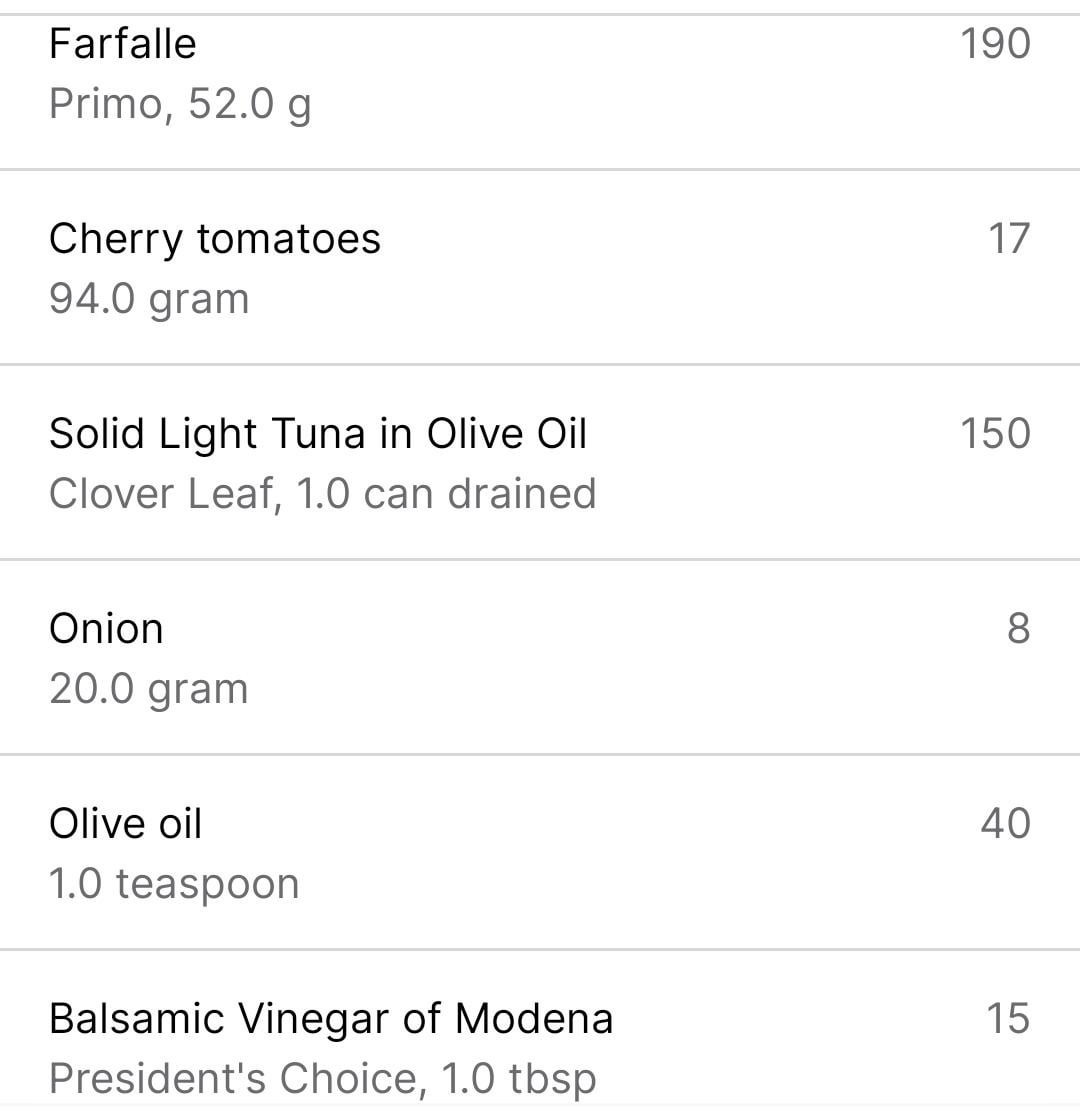Tap the 1.0 tbsp serving size
The image size is (1080, 1115).
518,1079
